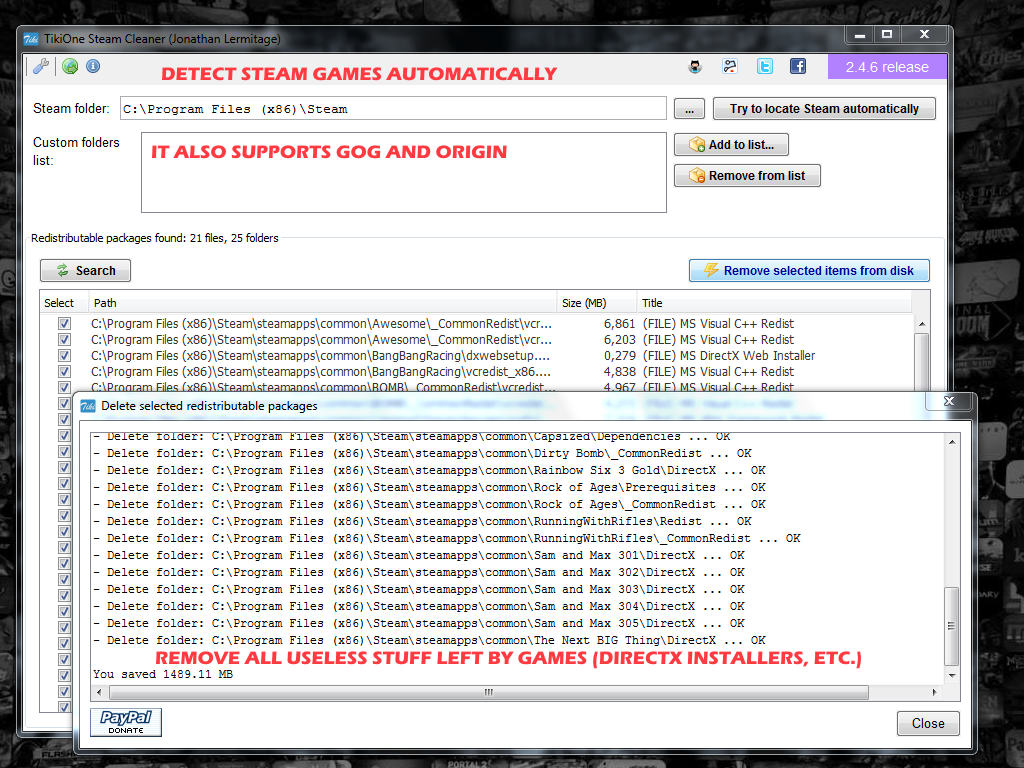Click the TikiOne title bar app icon
The height and width of the screenshot is (768, 1024).
tap(31, 39)
